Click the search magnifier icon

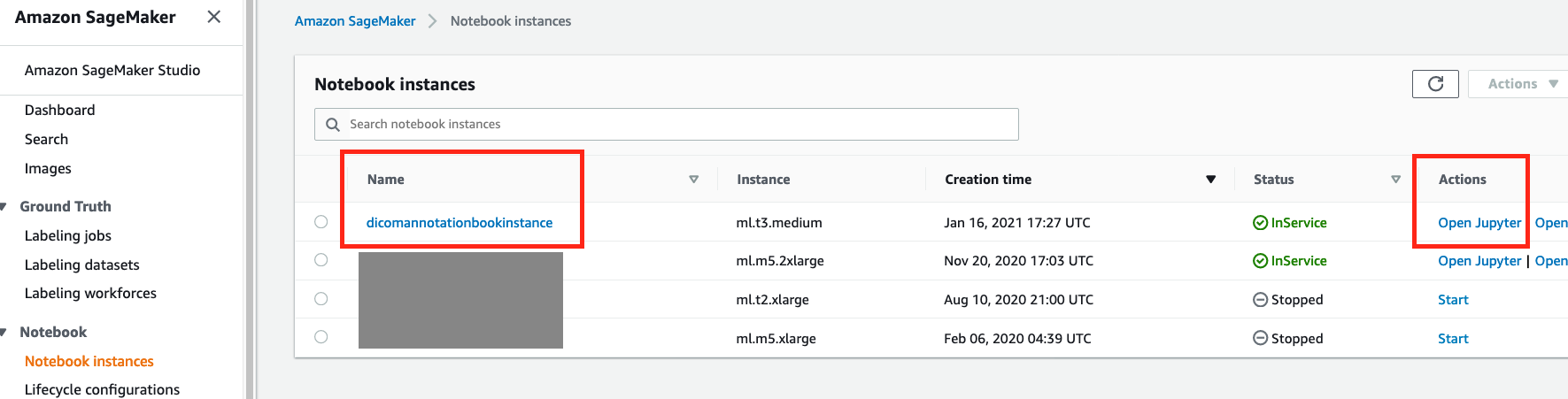click(333, 125)
